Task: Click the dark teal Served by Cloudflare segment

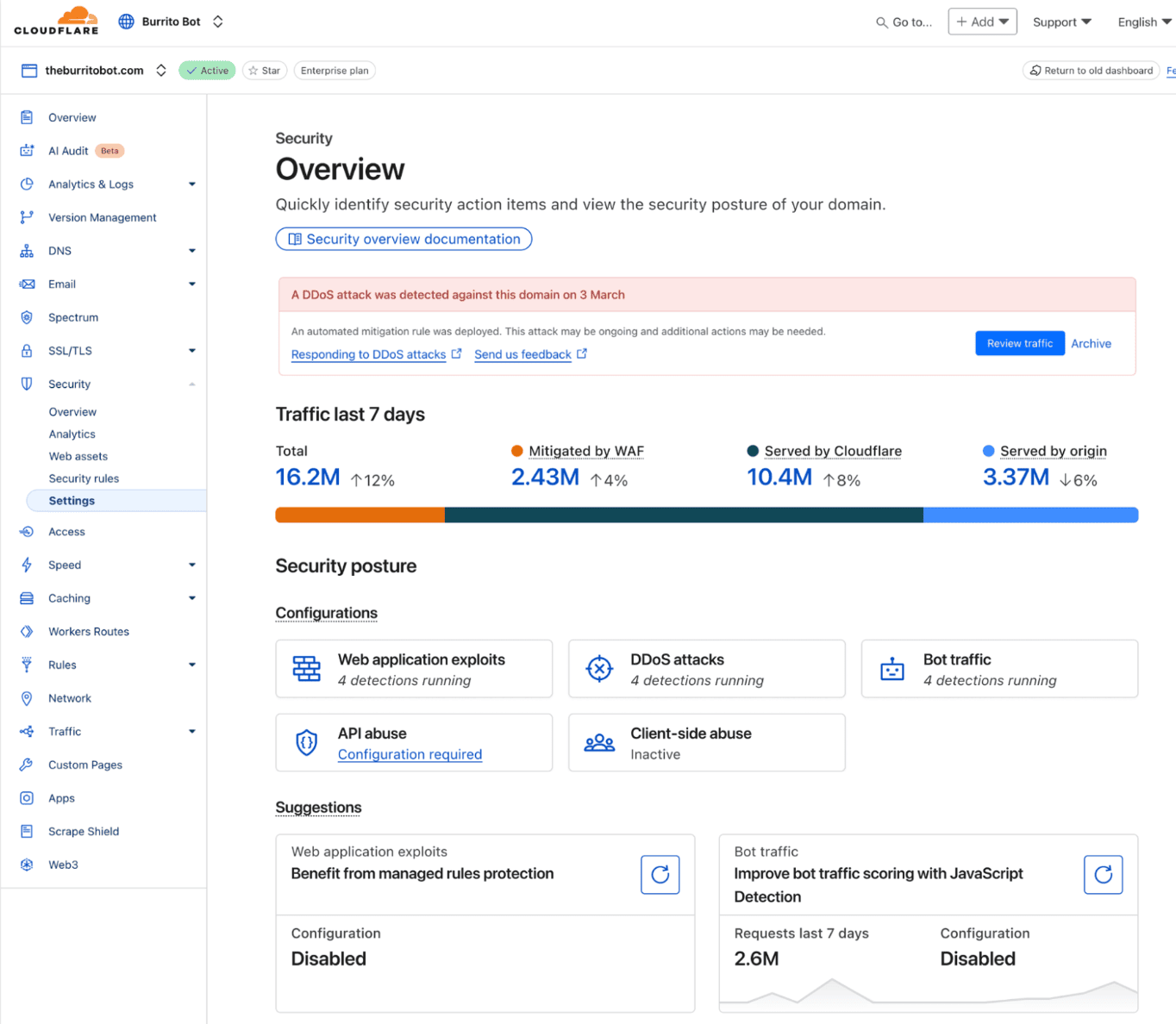Action: coord(684,515)
